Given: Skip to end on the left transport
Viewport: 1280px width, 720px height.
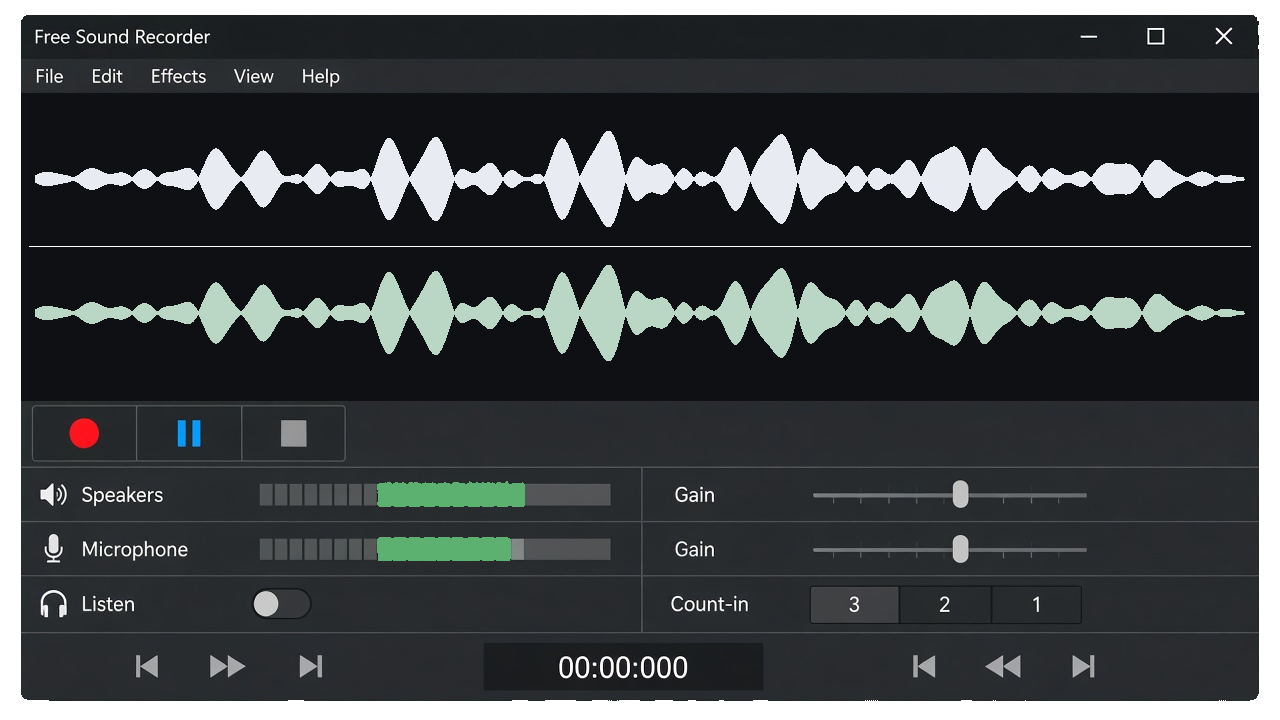Looking at the screenshot, I should click(x=311, y=666).
